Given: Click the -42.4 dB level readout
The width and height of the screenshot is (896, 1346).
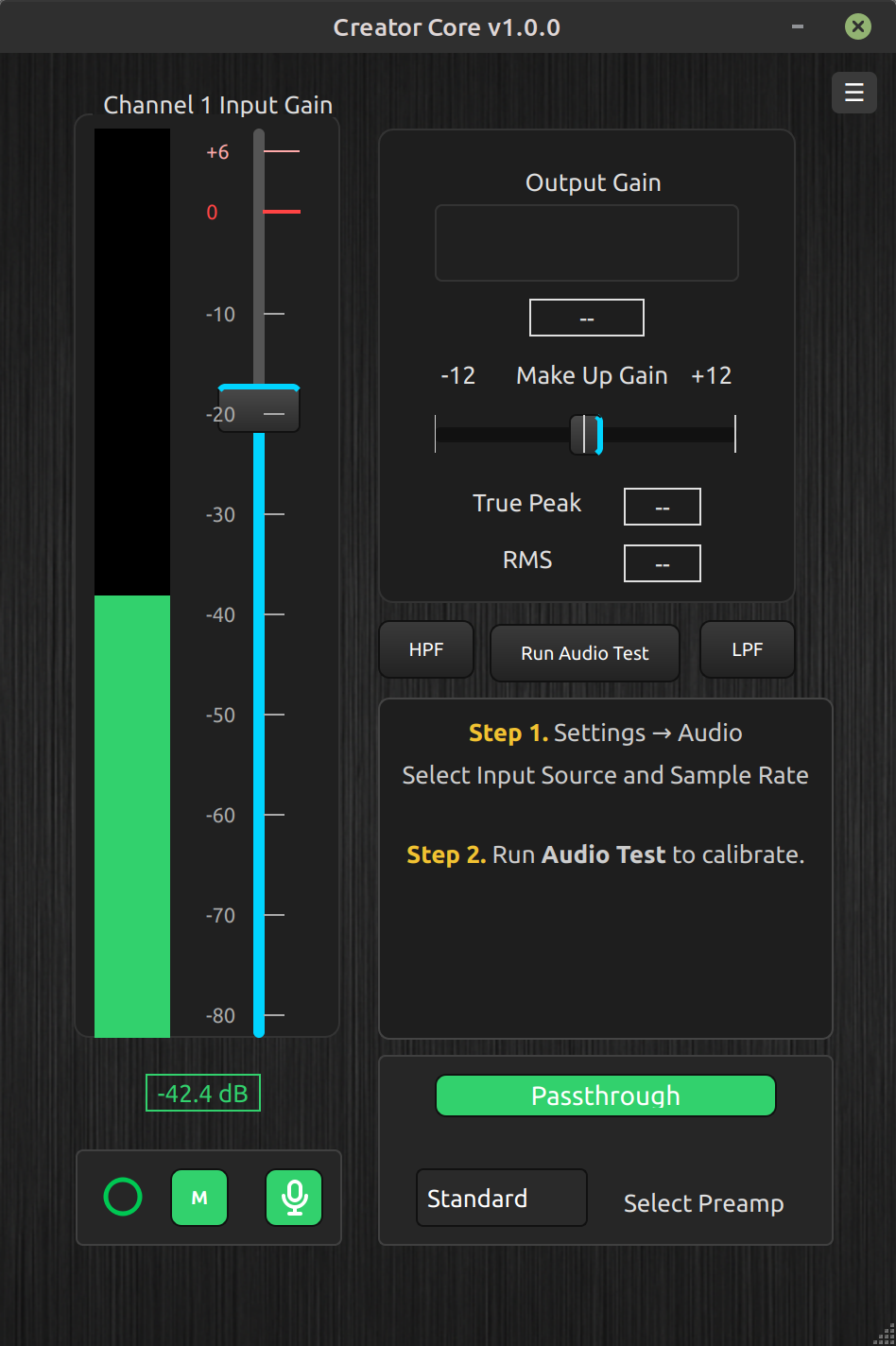Looking at the screenshot, I should (203, 1094).
